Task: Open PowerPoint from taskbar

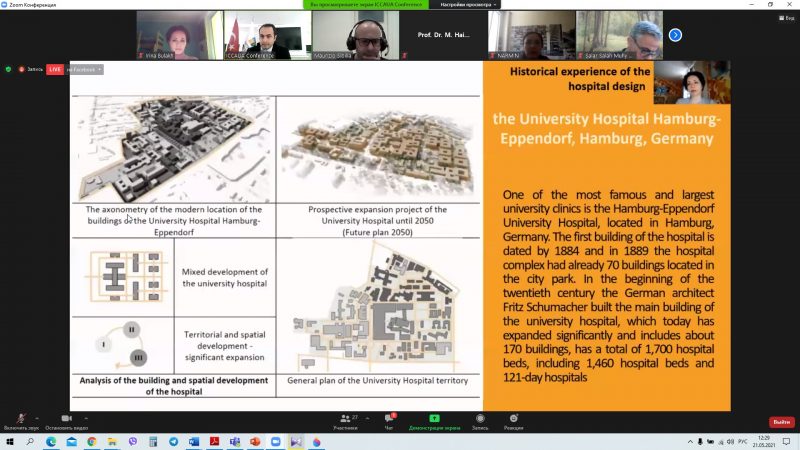Action: [x=255, y=441]
